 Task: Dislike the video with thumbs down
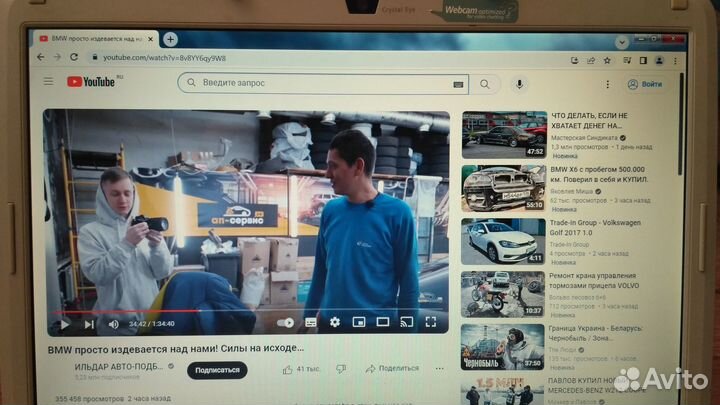tap(341, 369)
